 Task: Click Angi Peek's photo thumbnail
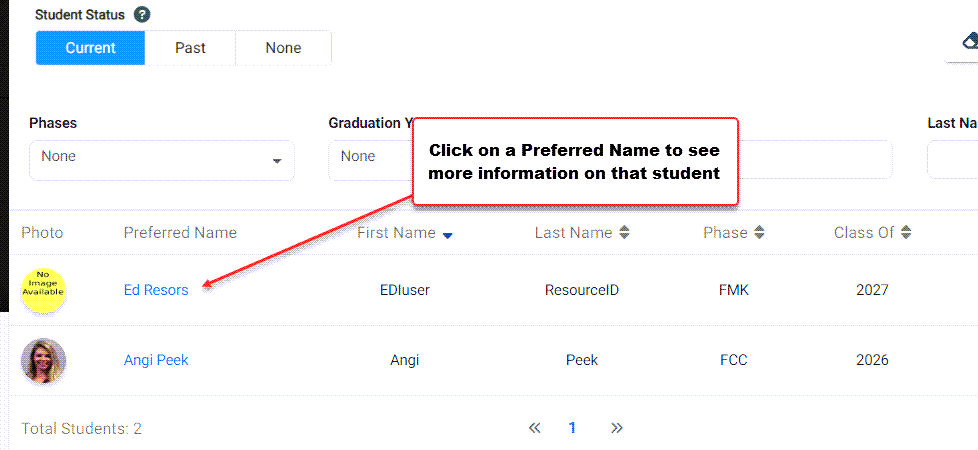point(44,360)
